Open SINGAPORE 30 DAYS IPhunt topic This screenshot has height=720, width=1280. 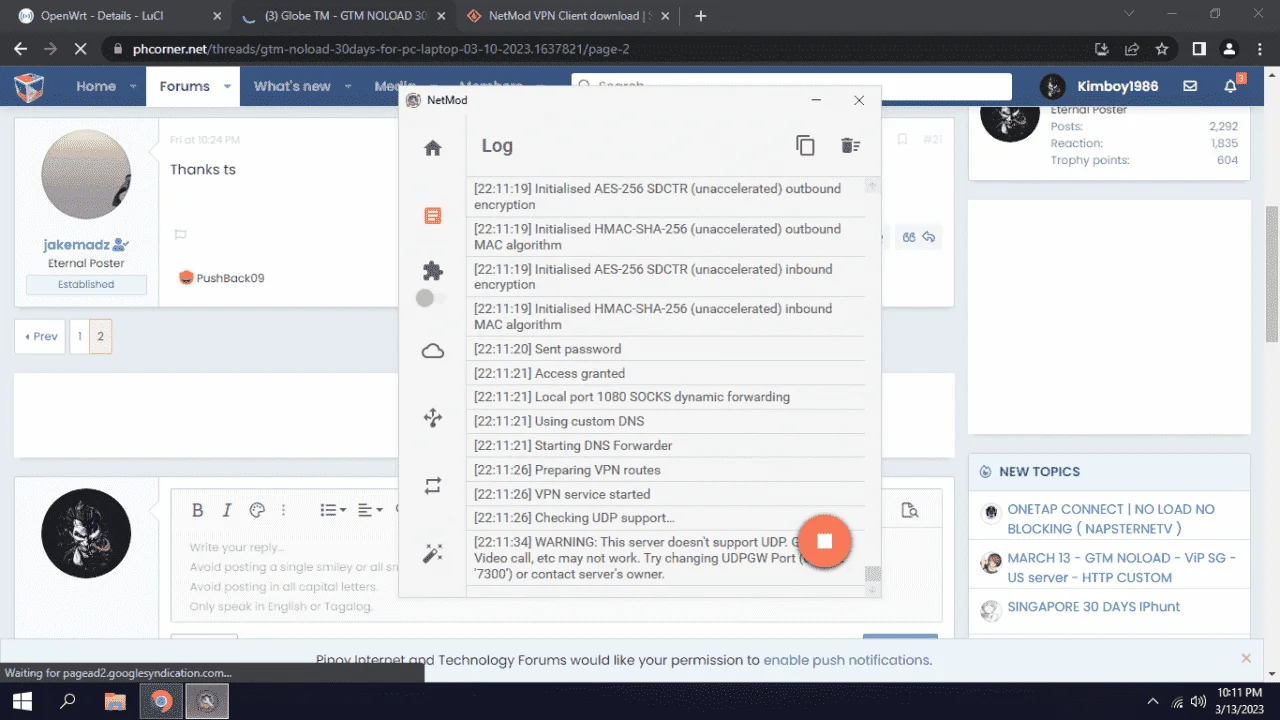click(1093, 606)
